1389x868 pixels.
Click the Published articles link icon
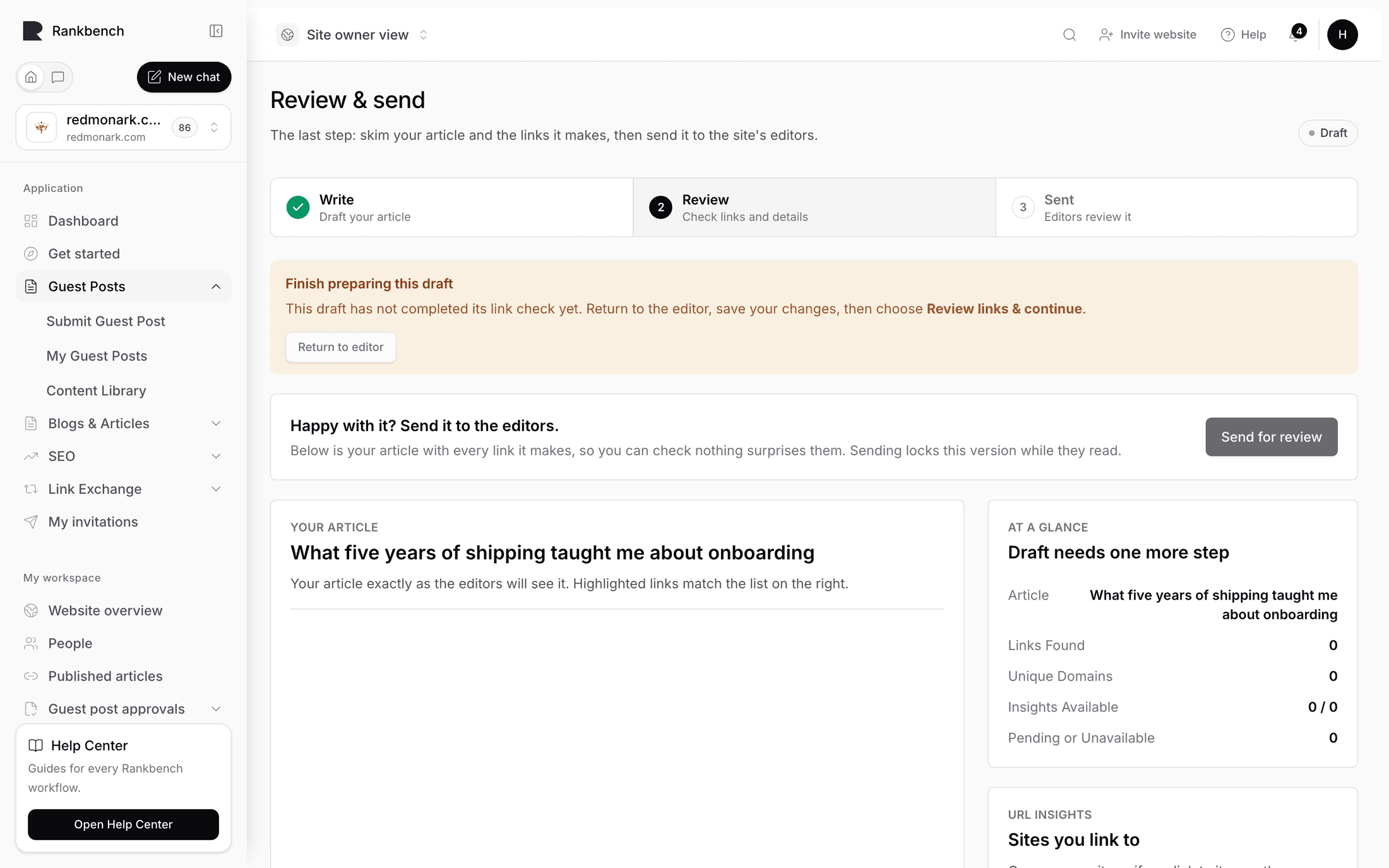click(x=31, y=676)
